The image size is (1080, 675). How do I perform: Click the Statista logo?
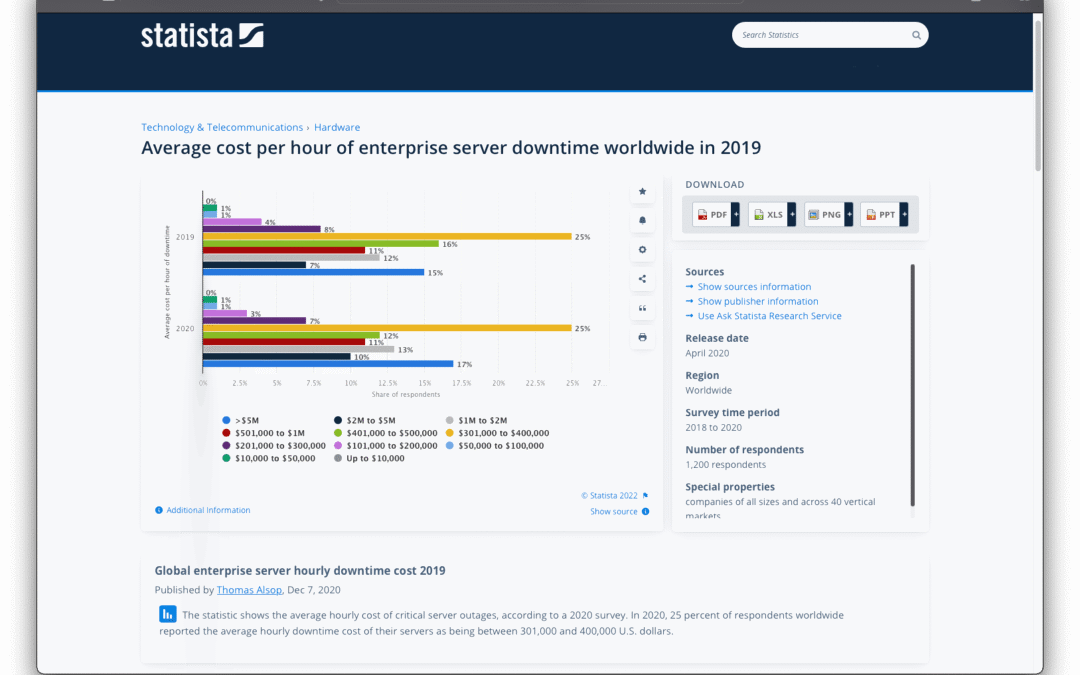202,36
